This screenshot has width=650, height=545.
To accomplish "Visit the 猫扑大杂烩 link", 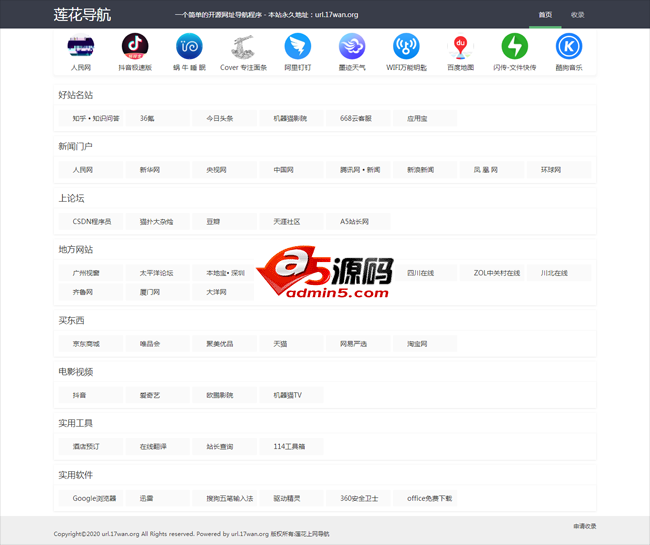I will 158,221.
